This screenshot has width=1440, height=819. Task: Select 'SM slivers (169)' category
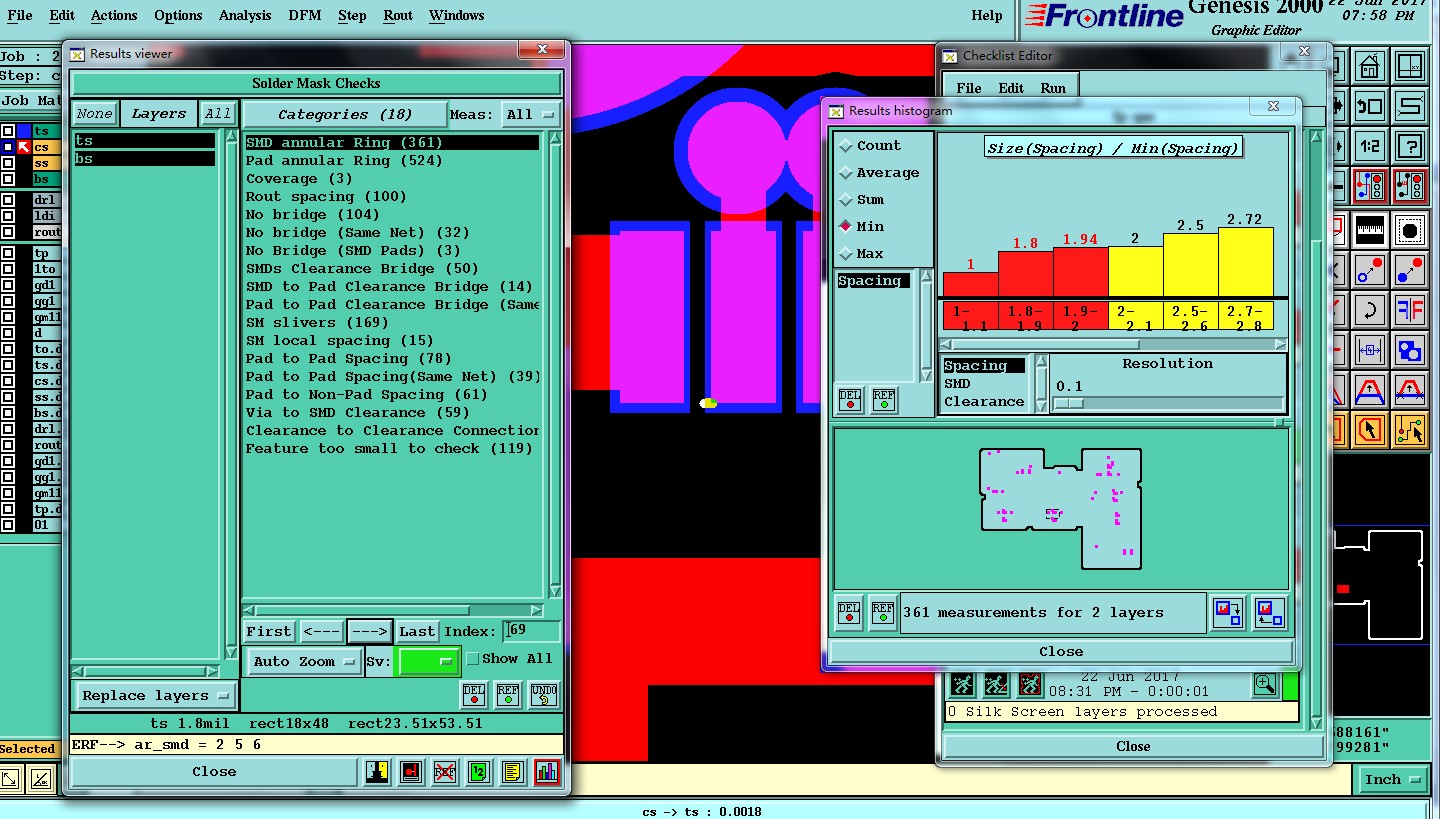pyautogui.click(x=317, y=323)
